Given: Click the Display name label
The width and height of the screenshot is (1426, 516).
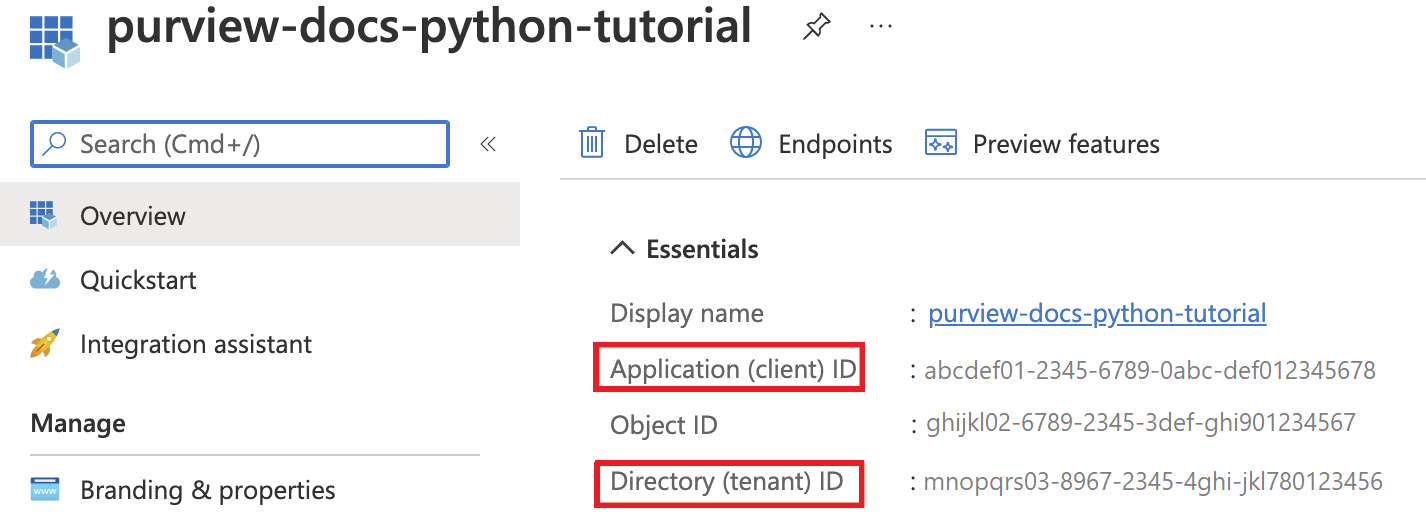Looking at the screenshot, I should coord(687,313).
